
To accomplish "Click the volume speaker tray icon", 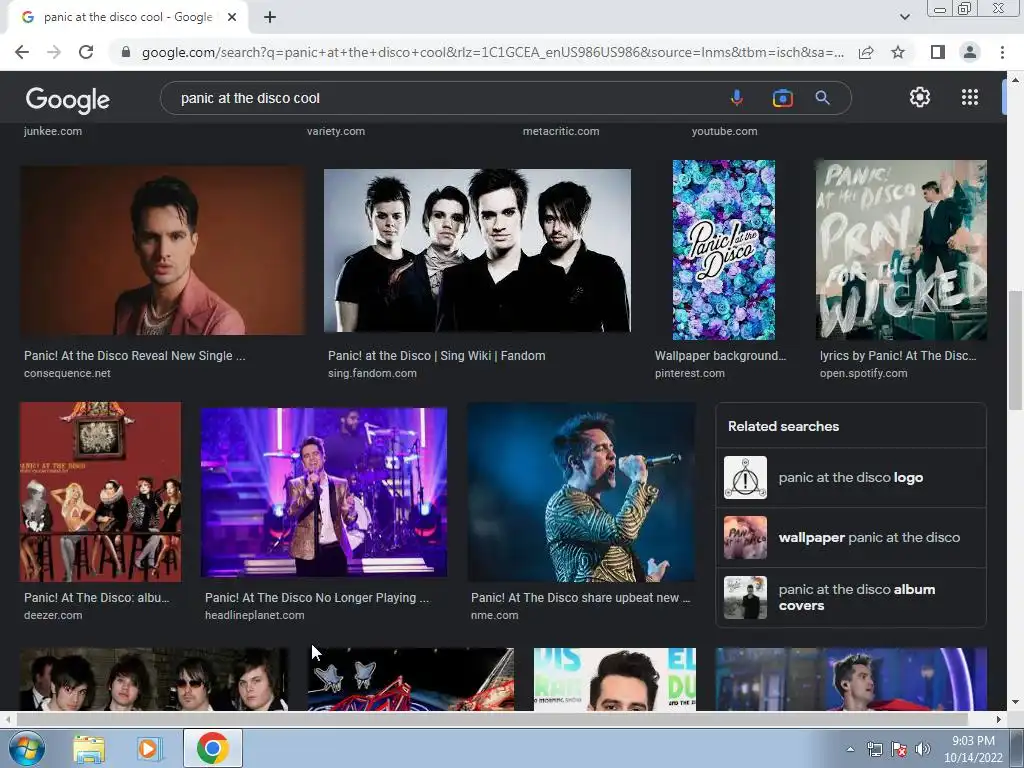I will [x=923, y=749].
